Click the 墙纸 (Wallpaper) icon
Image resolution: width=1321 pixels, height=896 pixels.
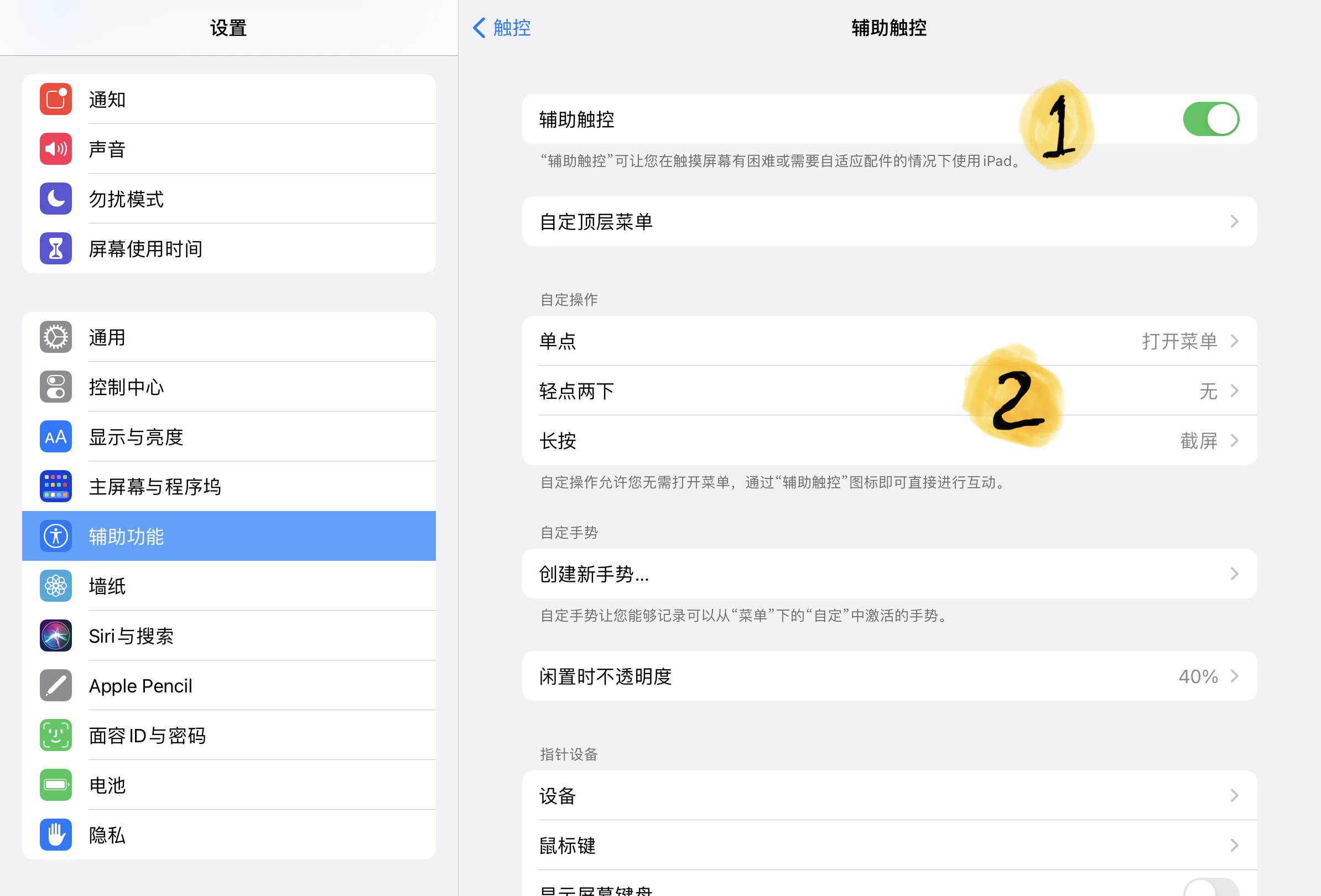click(x=55, y=585)
